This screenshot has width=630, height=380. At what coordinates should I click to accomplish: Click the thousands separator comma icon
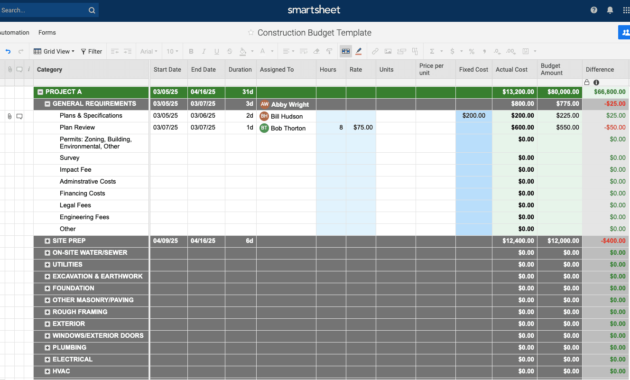(x=484, y=51)
